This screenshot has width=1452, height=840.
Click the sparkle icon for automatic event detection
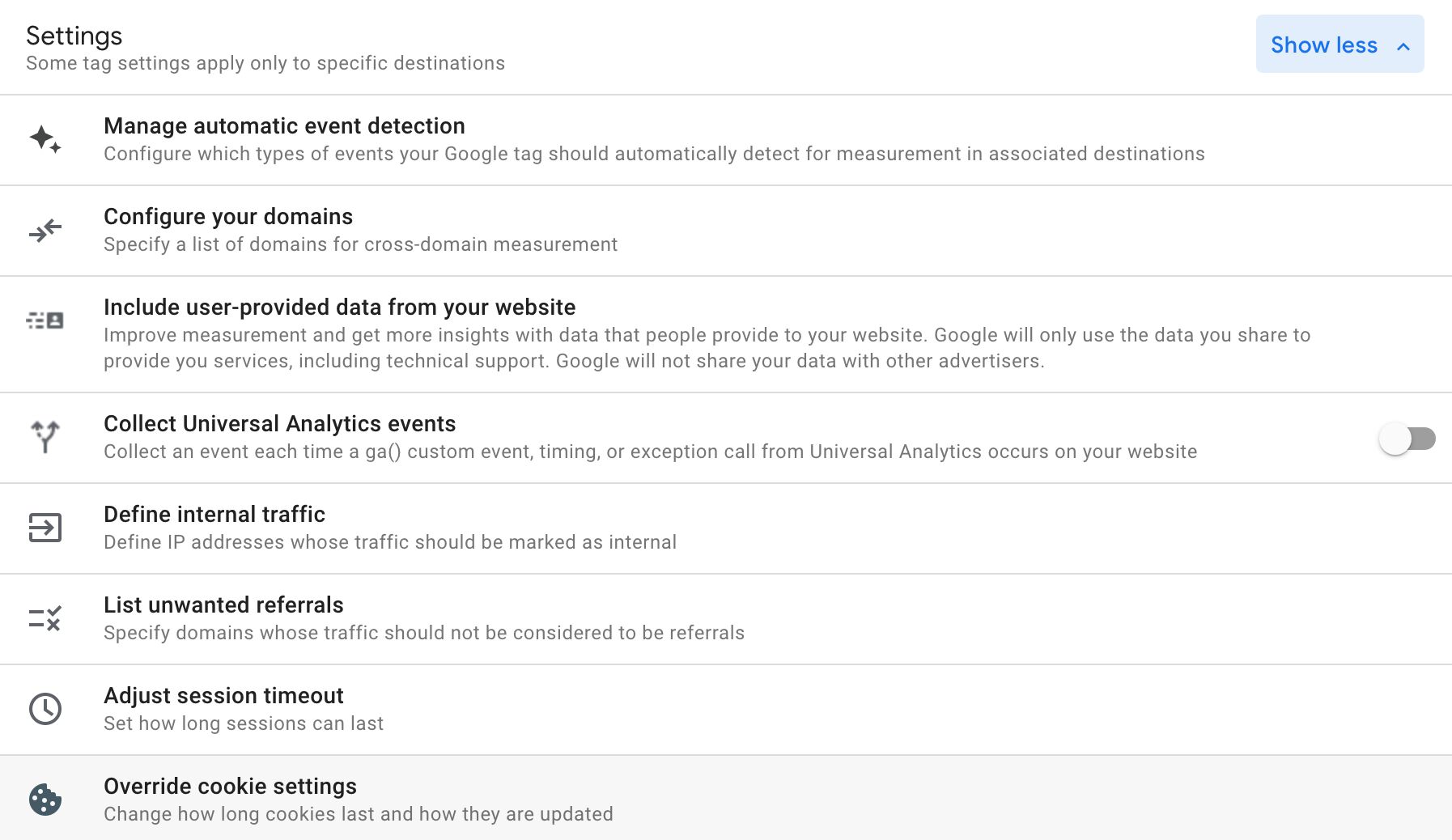coord(45,139)
